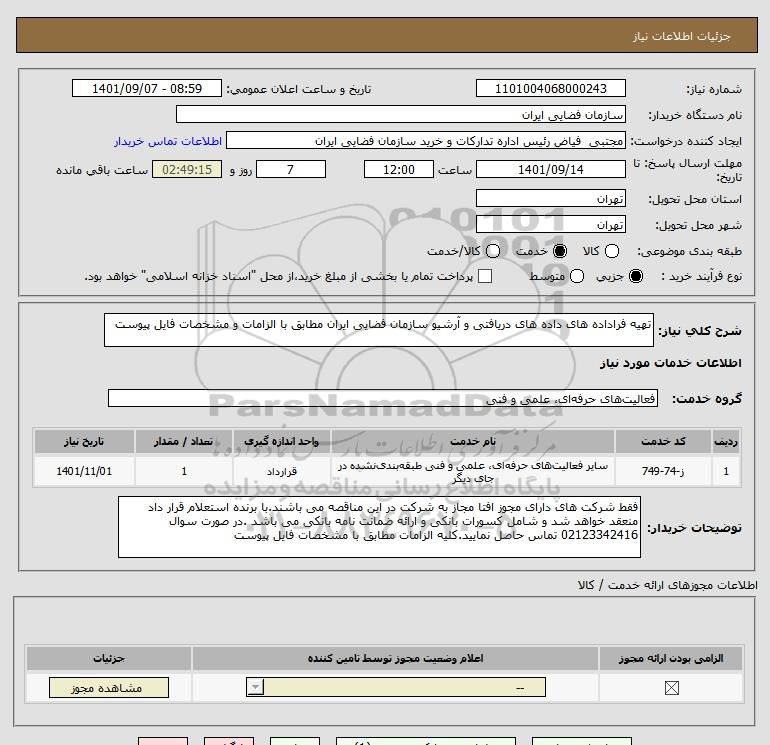Click the کد خدمت column header
Image resolution: width=770 pixels, height=745 pixels.
click(x=662, y=441)
